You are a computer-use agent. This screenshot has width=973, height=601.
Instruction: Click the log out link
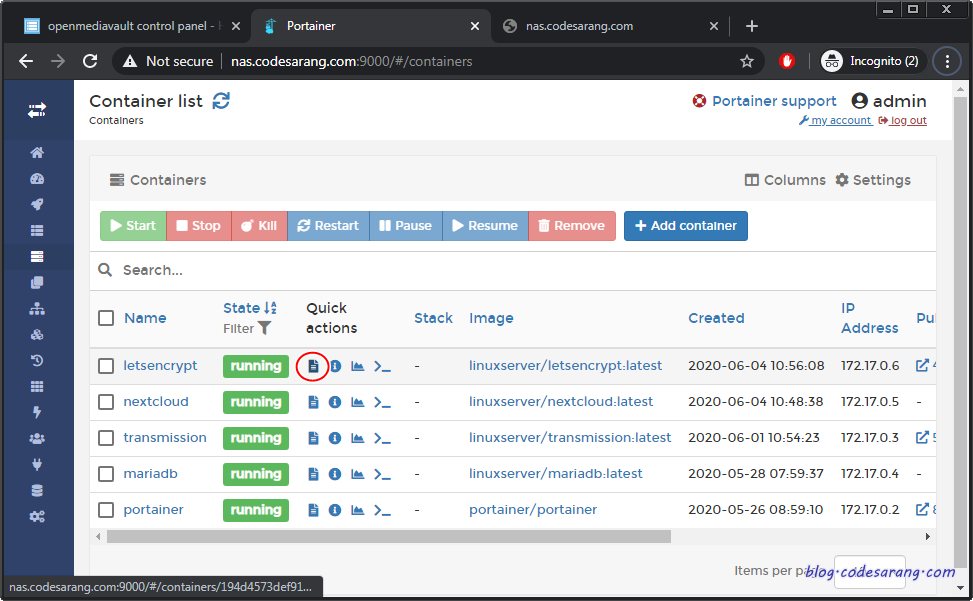coord(903,120)
